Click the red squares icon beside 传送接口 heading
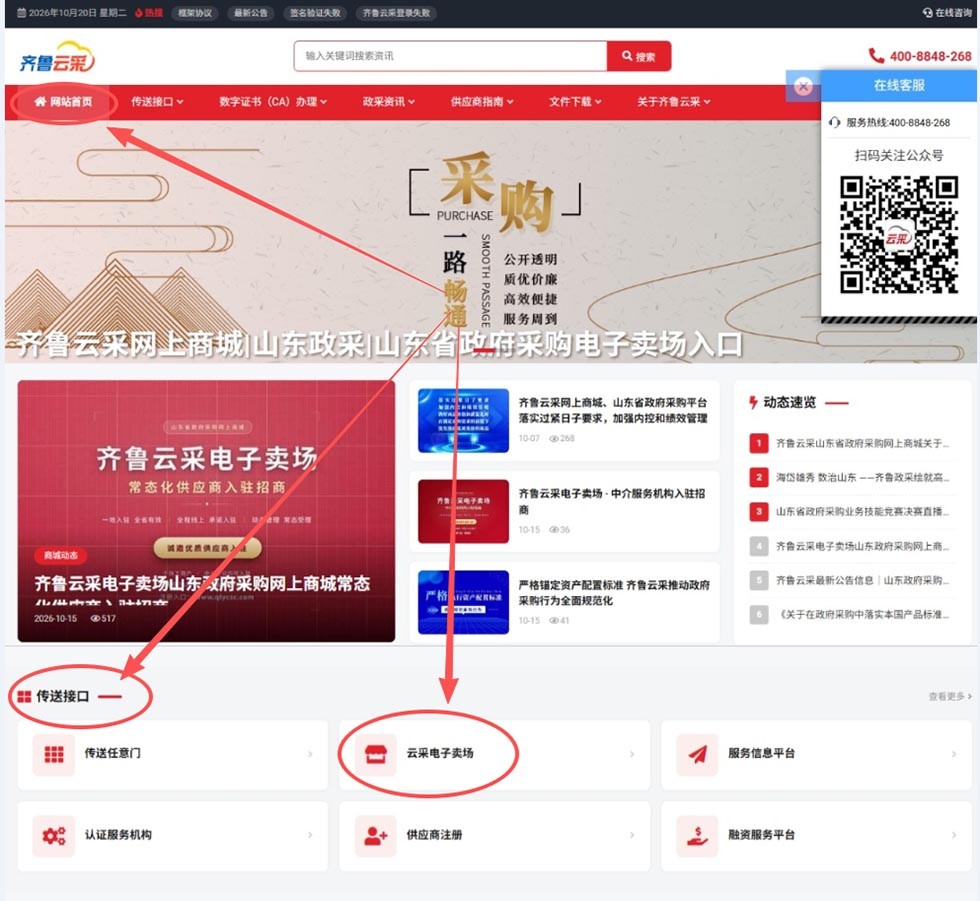Viewport: 980px width, 901px height. (x=24, y=696)
